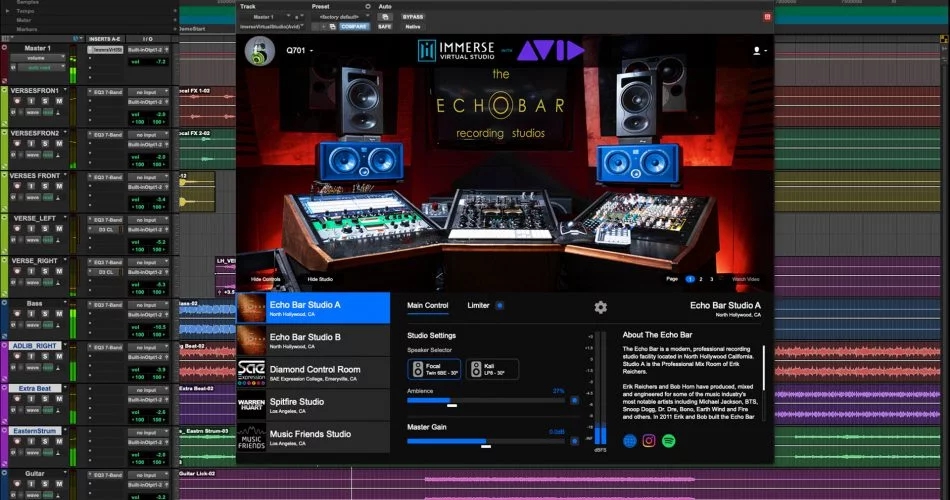This screenshot has width=950, height=500.
Task: Click the Master Gain slider bar
Action: tap(486, 441)
